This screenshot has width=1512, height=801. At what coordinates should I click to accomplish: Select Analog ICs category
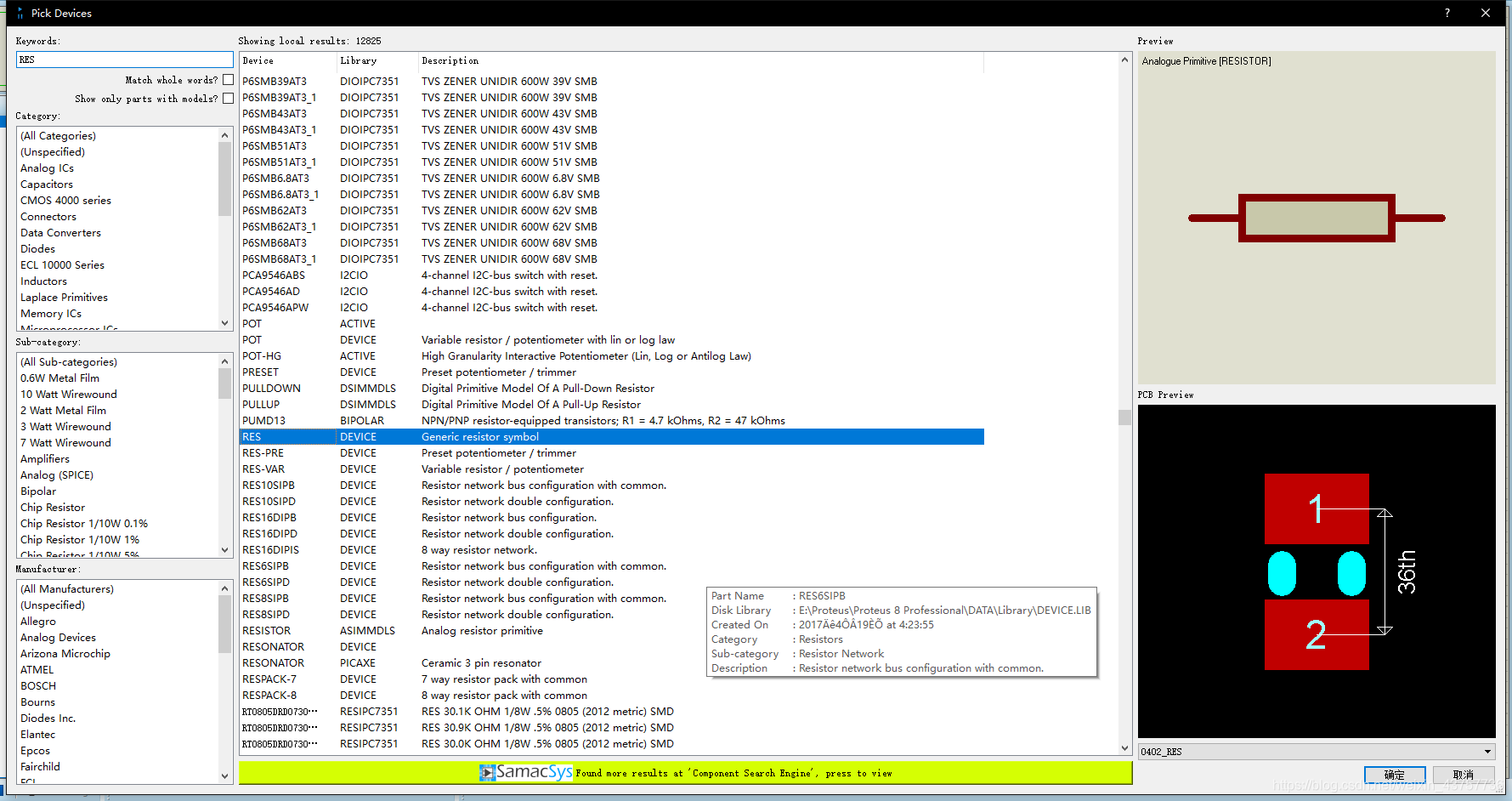pos(47,168)
